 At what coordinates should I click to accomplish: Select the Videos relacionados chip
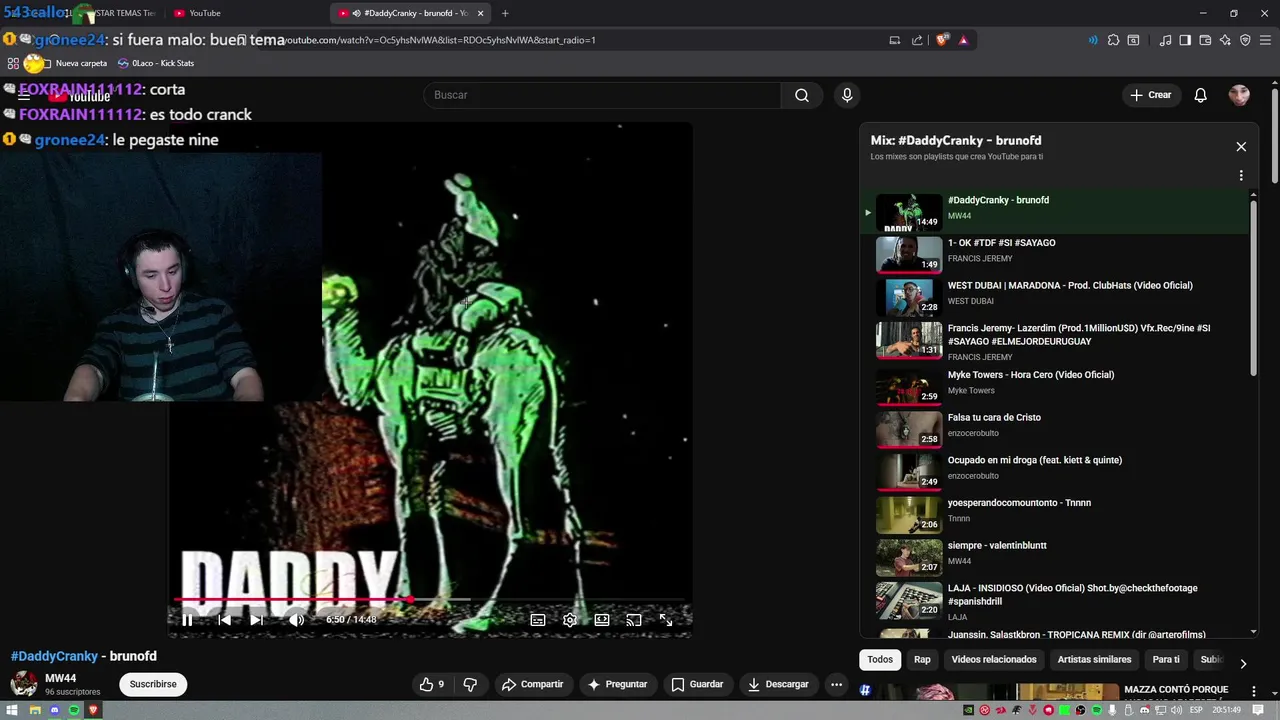(994, 659)
